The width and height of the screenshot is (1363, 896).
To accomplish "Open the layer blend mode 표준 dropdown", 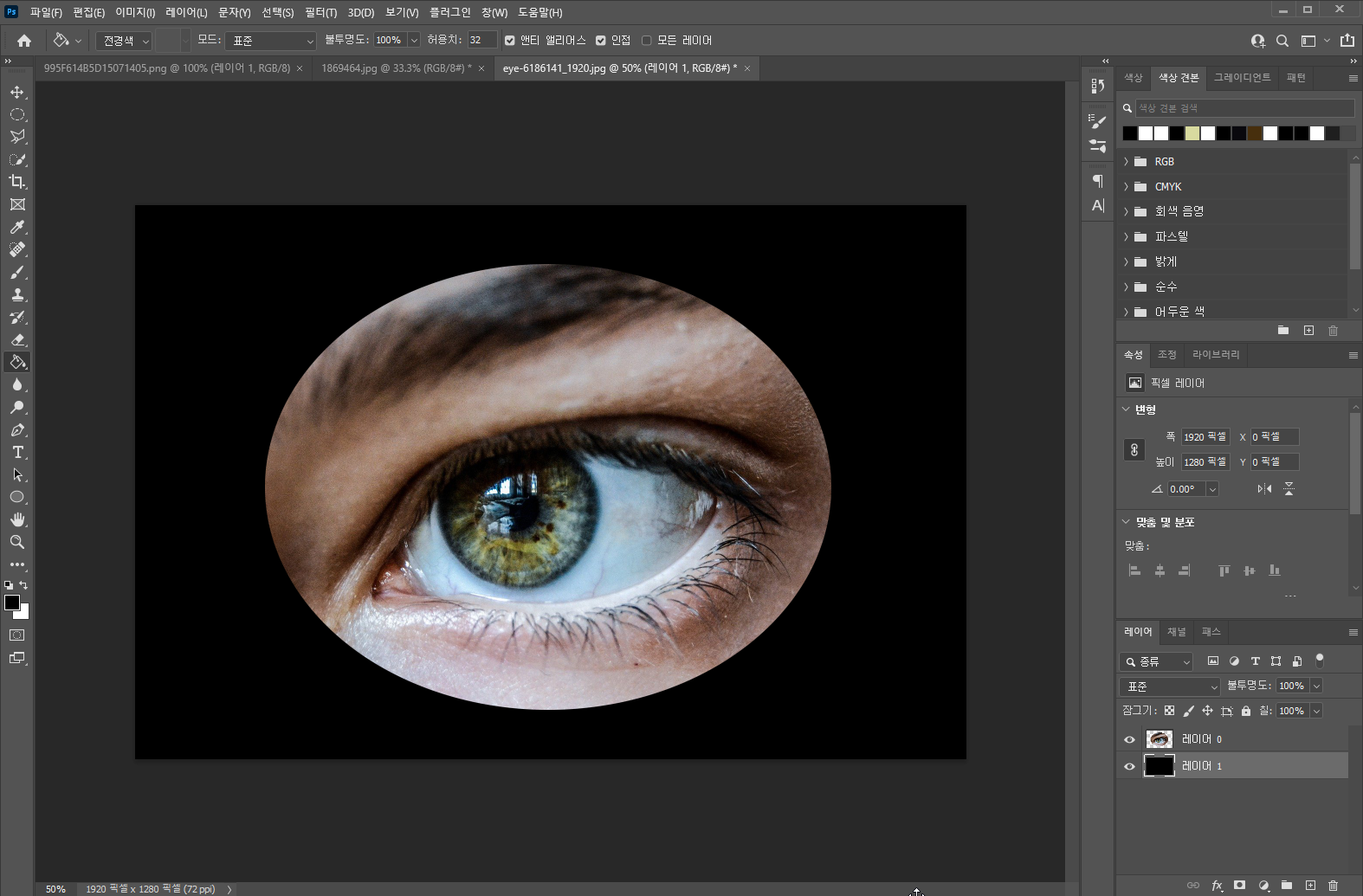I will (1170, 687).
